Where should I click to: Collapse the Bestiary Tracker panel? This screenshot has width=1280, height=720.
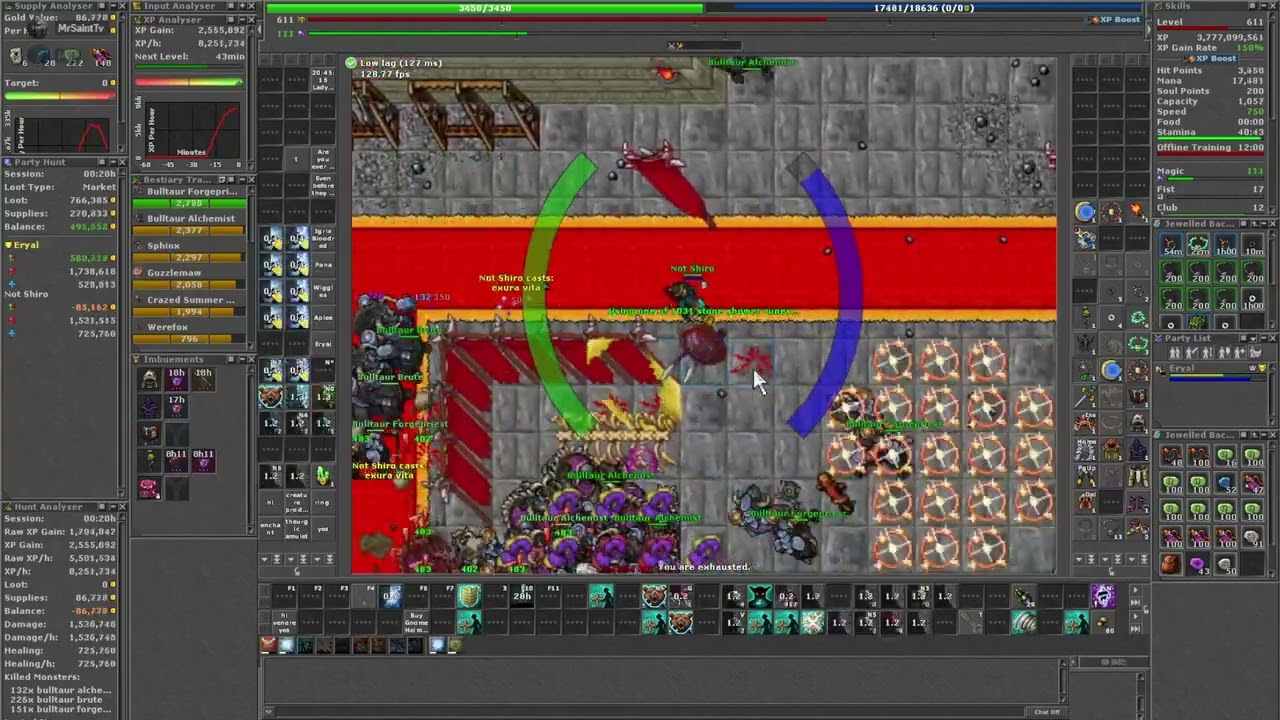click(x=240, y=180)
